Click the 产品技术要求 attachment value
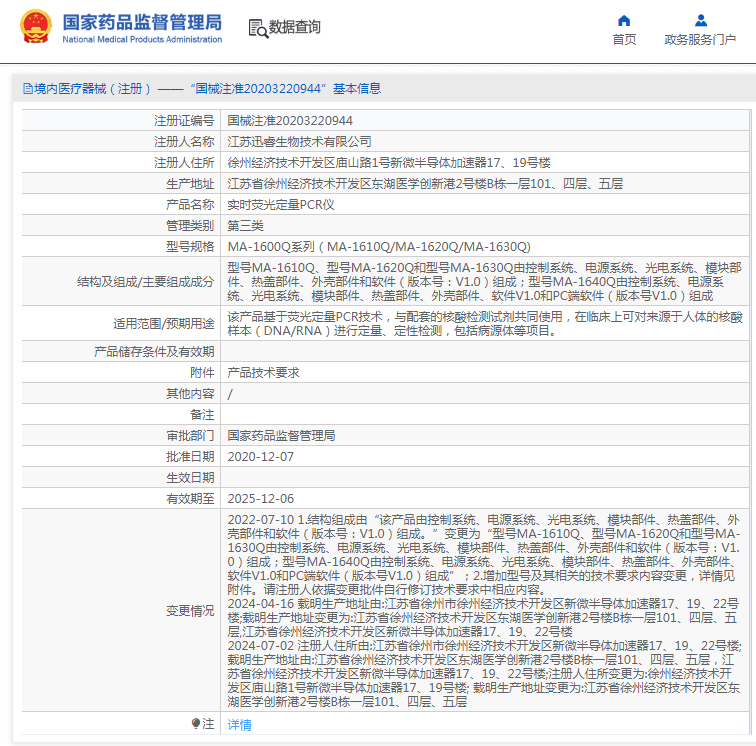Screen dimensions: 756x746 [263, 373]
